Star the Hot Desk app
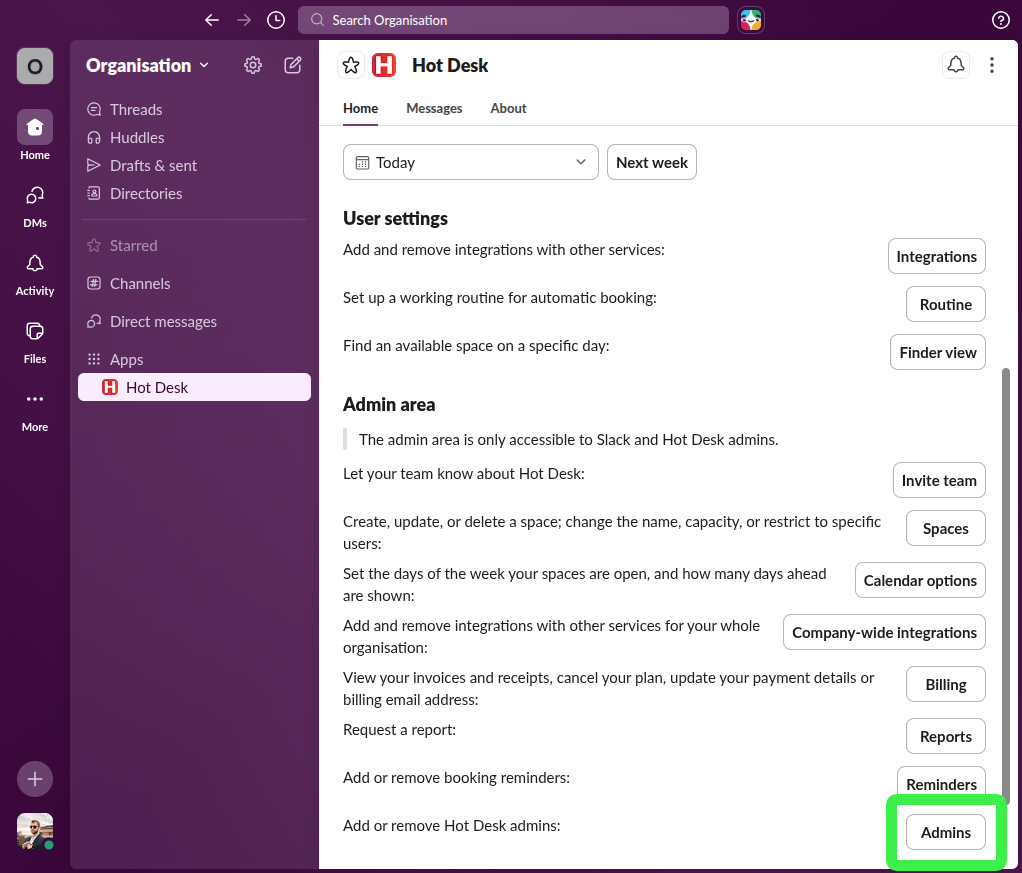This screenshot has height=873, width=1022. pos(351,64)
